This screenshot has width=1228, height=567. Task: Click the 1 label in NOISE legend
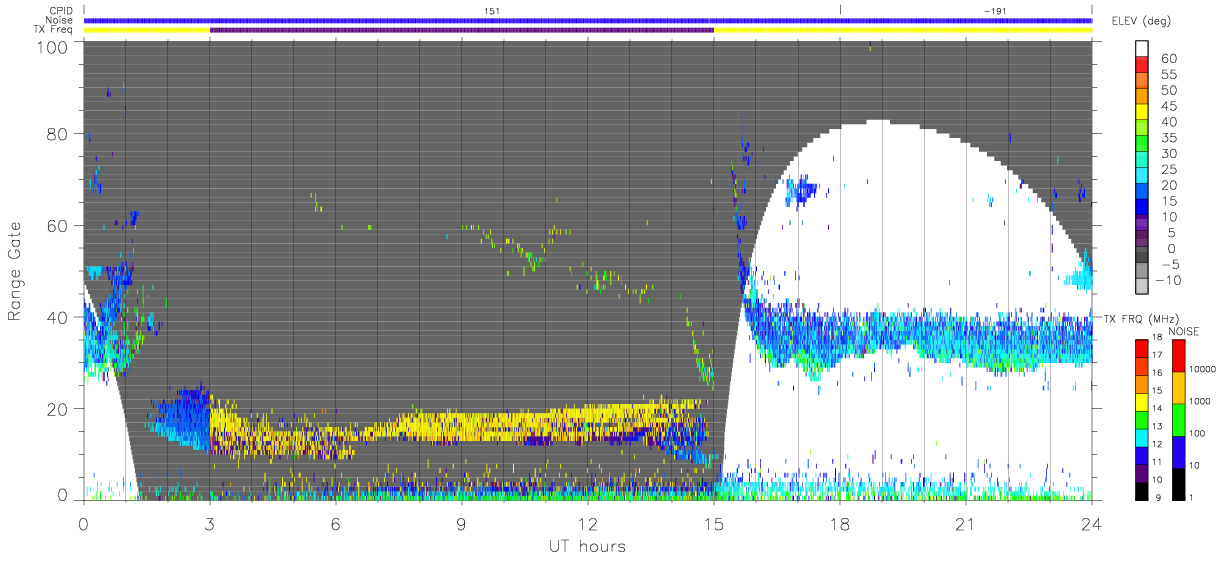tap(1190, 497)
